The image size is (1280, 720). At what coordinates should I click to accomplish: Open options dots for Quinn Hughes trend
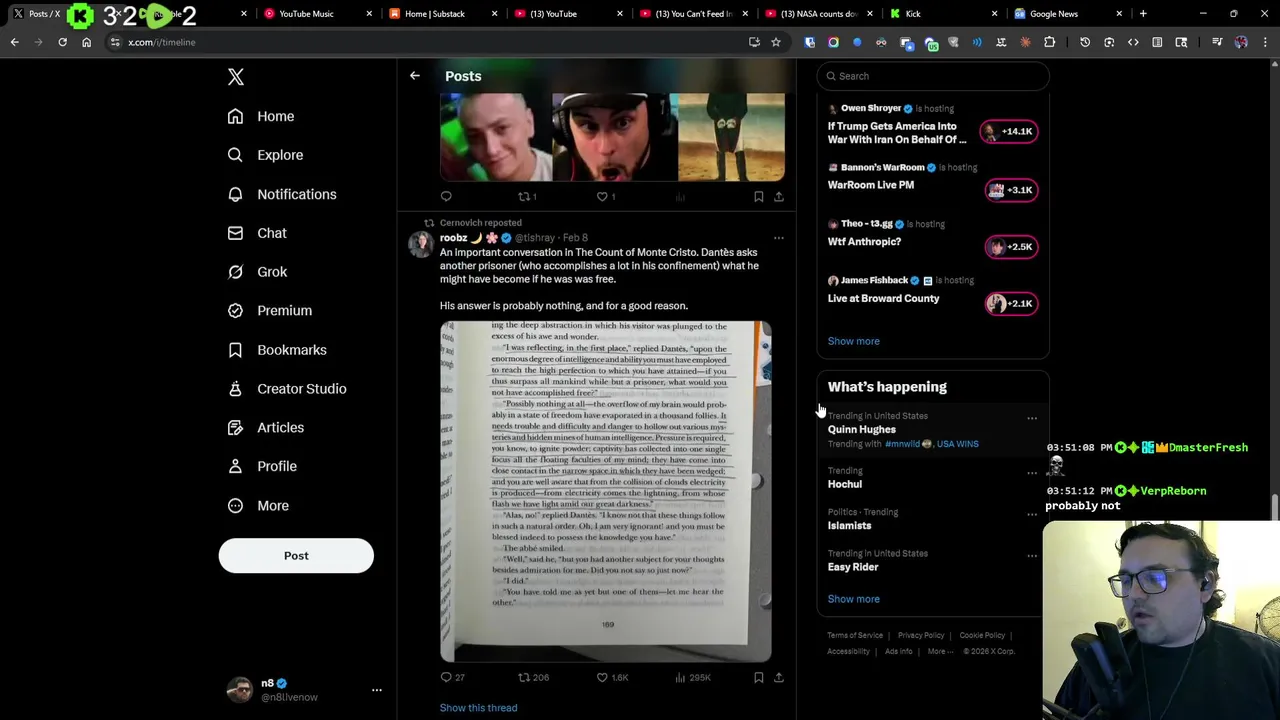[1032, 419]
